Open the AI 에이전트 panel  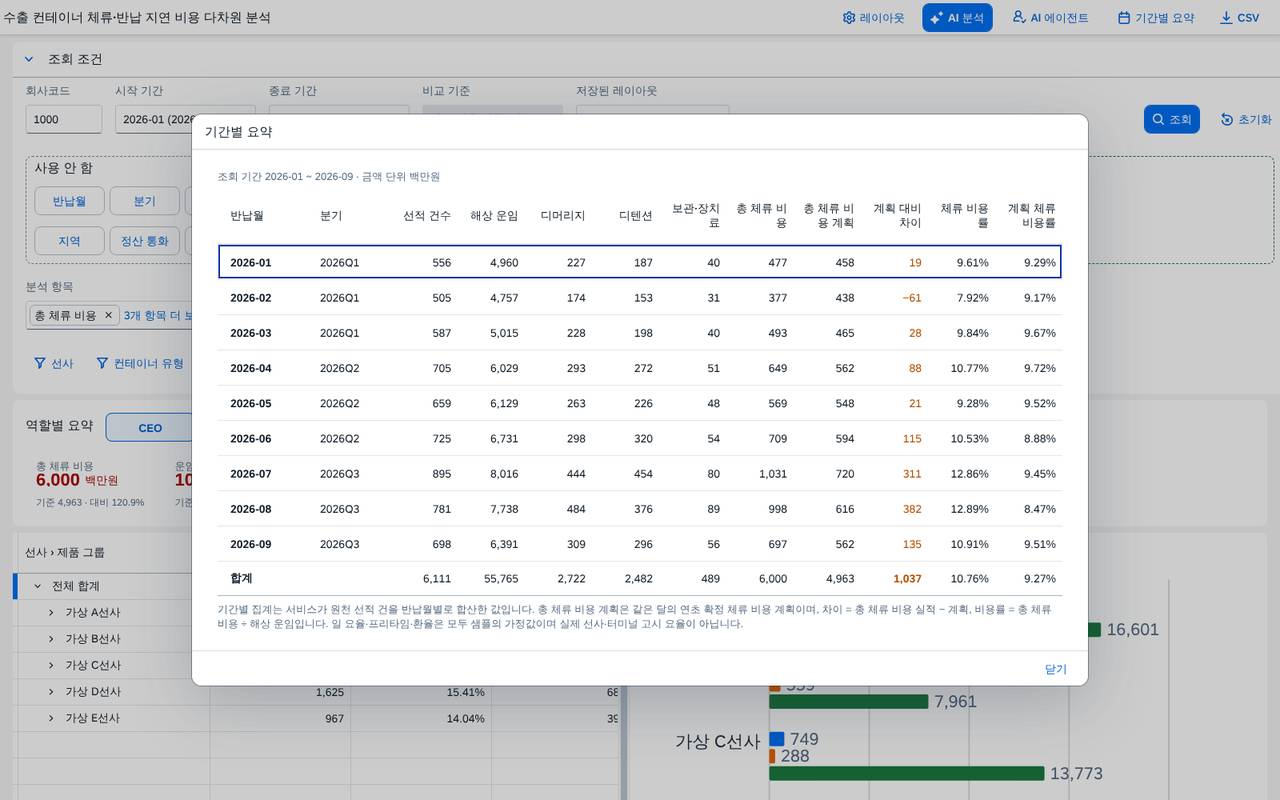click(x=1050, y=18)
